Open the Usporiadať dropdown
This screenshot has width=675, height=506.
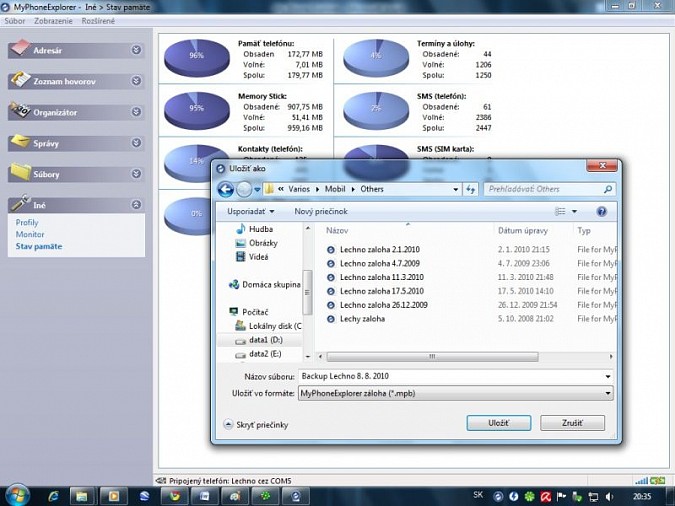point(251,211)
